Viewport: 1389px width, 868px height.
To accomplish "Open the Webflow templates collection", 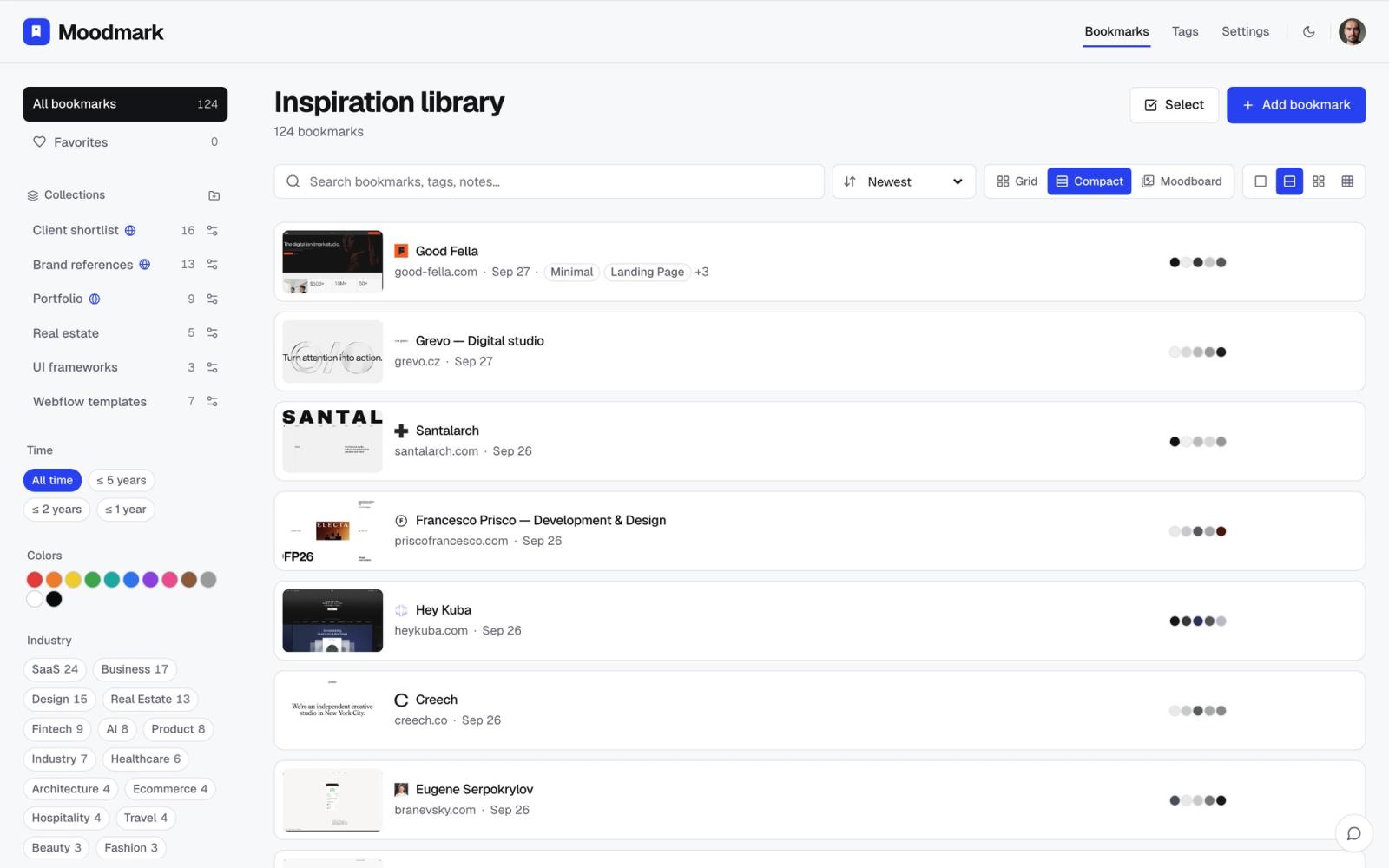I will click(89, 402).
